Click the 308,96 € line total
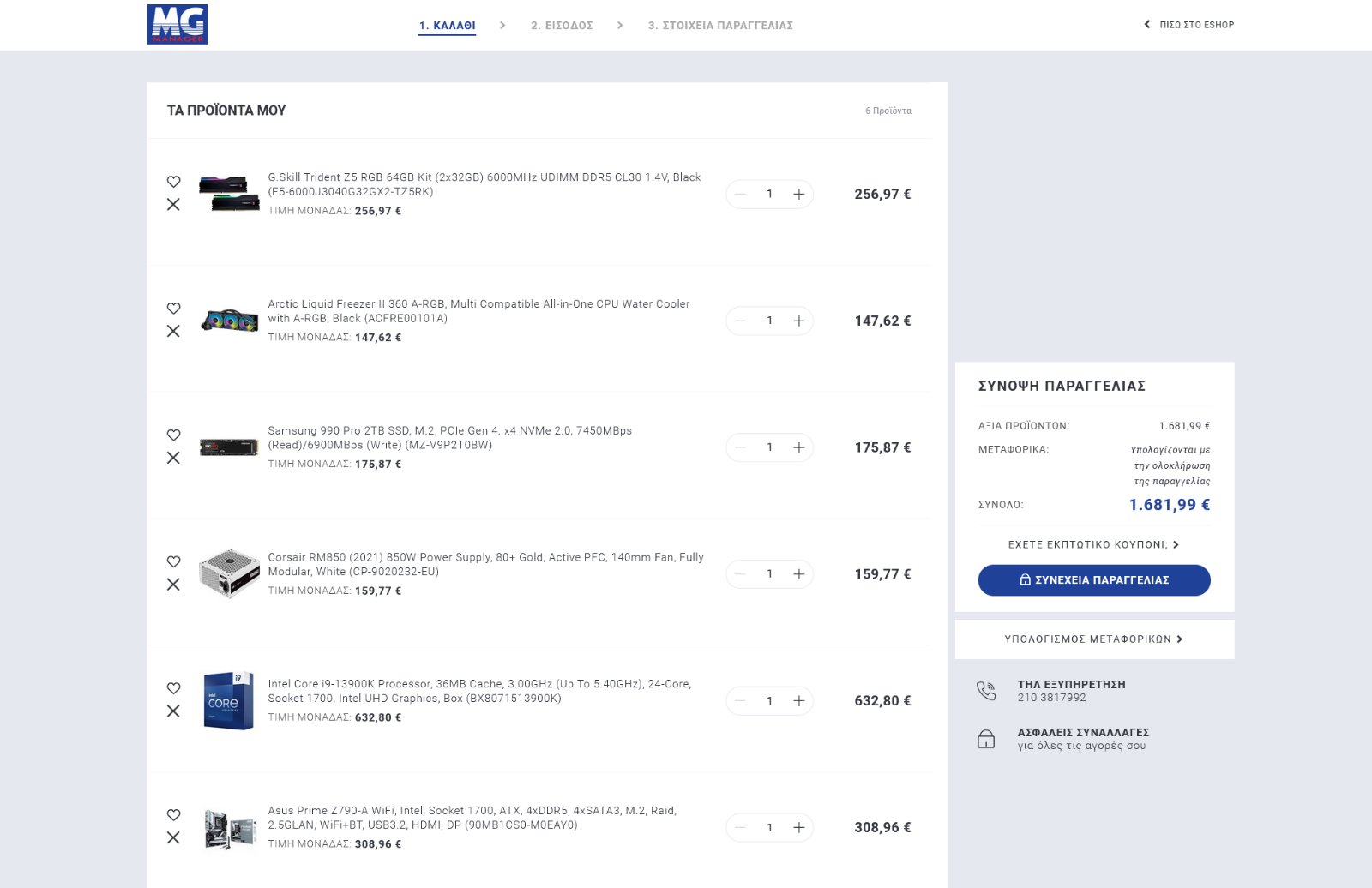 coord(882,827)
